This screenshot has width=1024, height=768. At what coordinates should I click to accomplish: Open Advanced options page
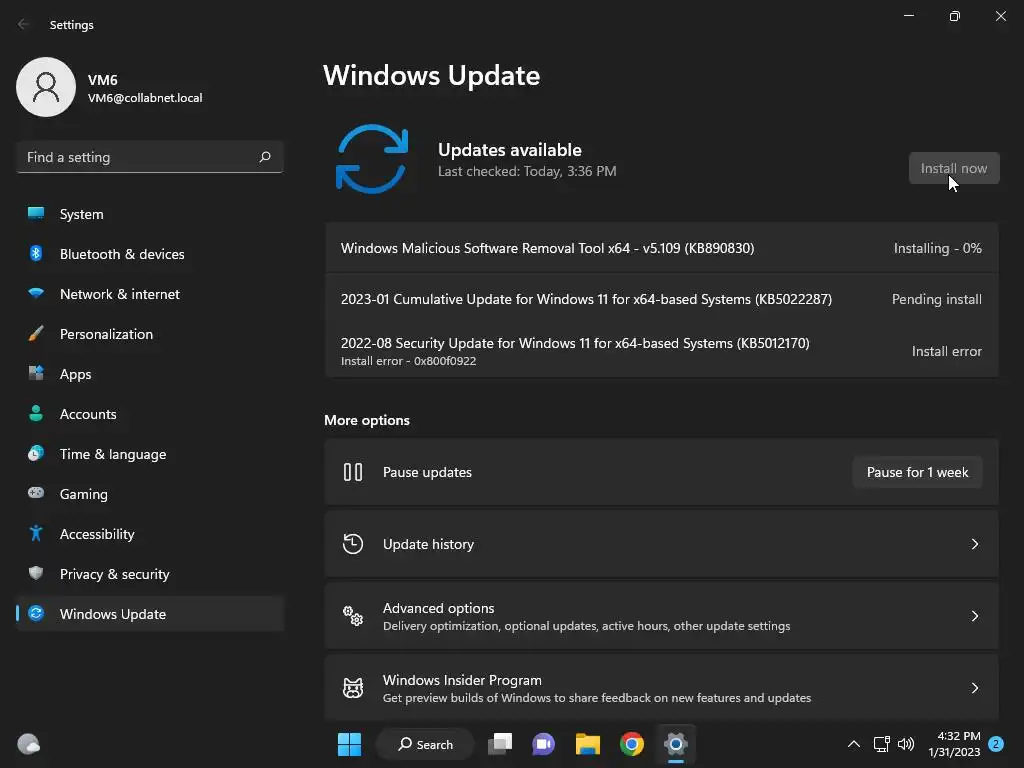662,616
